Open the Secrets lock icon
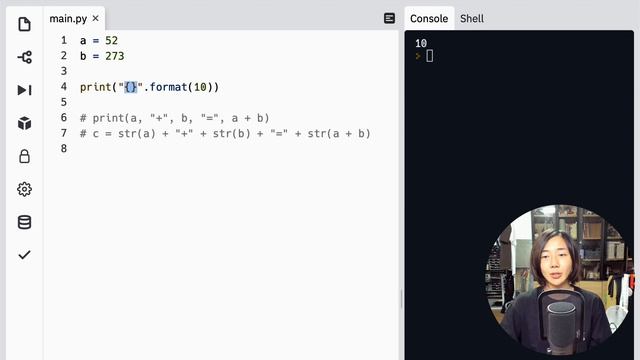 (24, 156)
